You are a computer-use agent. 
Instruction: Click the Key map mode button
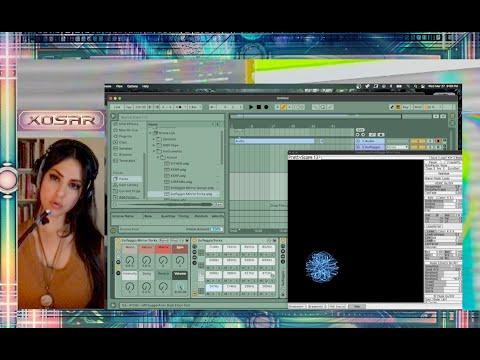(406, 107)
